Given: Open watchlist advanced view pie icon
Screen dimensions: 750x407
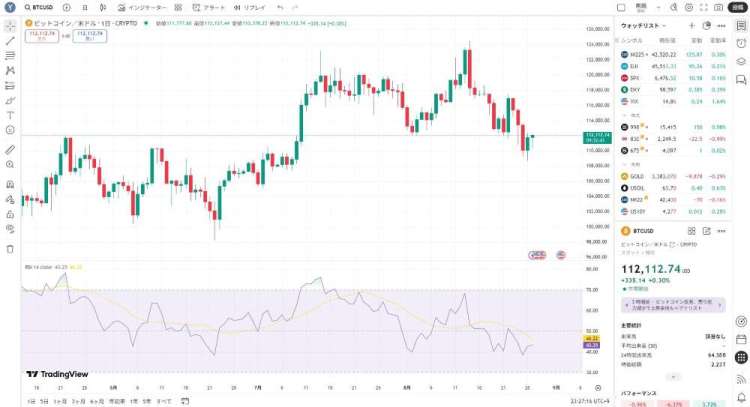Looking at the screenshot, I should coord(706,25).
